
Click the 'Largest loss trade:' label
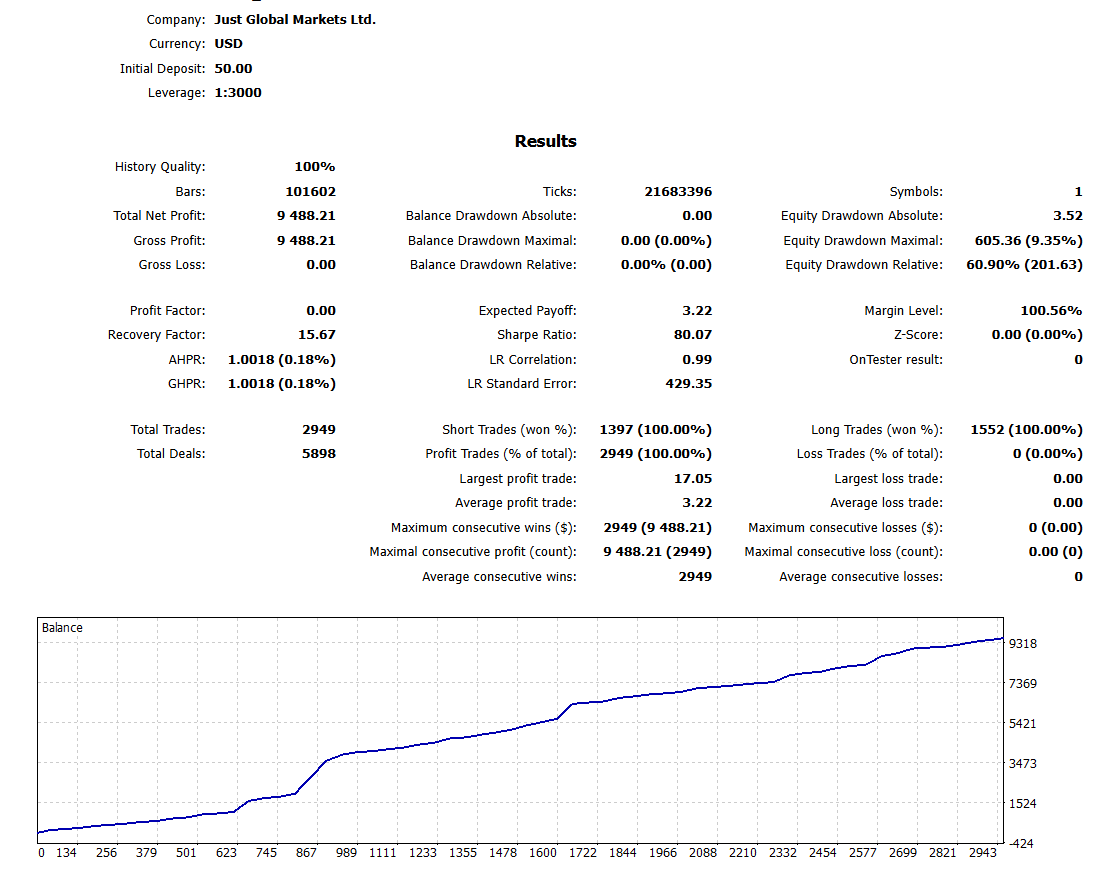coord(889,479)
